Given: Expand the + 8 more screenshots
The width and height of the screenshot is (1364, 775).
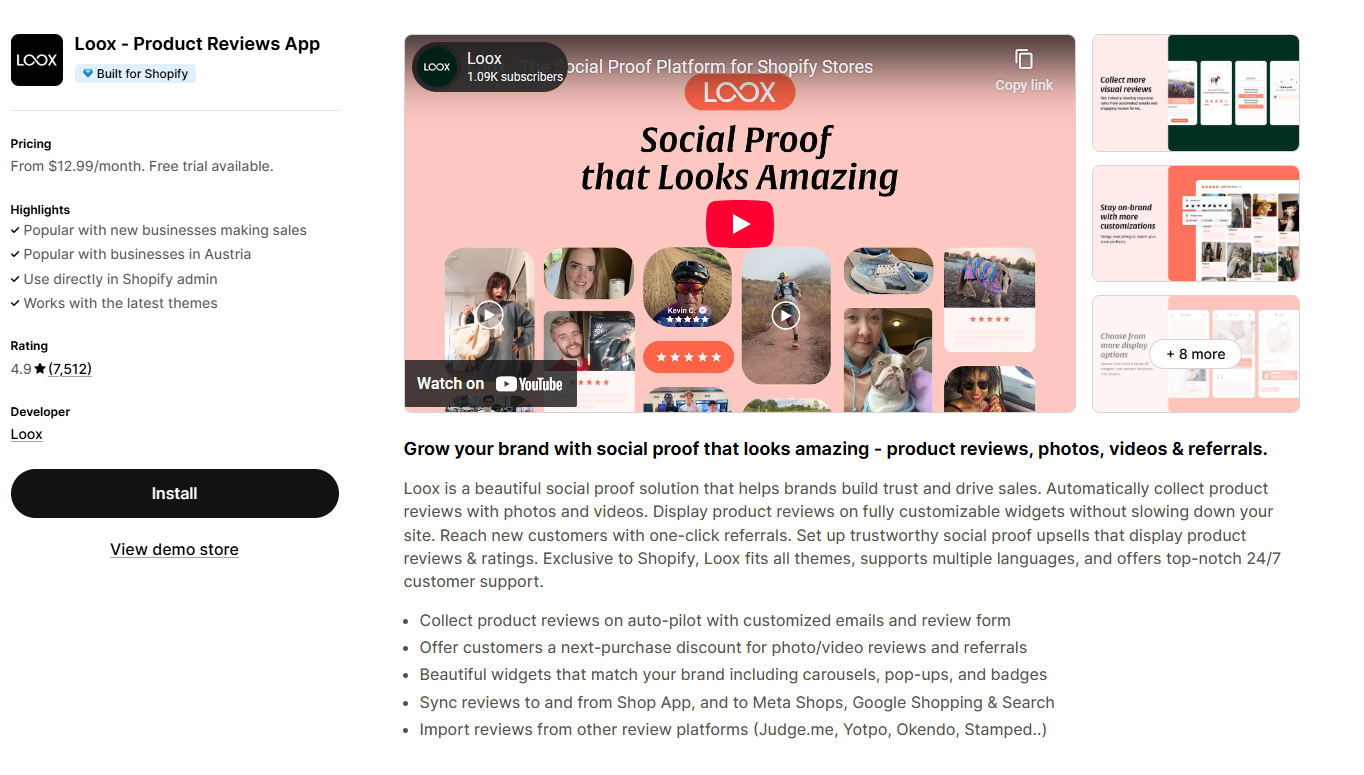Looking at the screenshot, I should pos(1196,354).
